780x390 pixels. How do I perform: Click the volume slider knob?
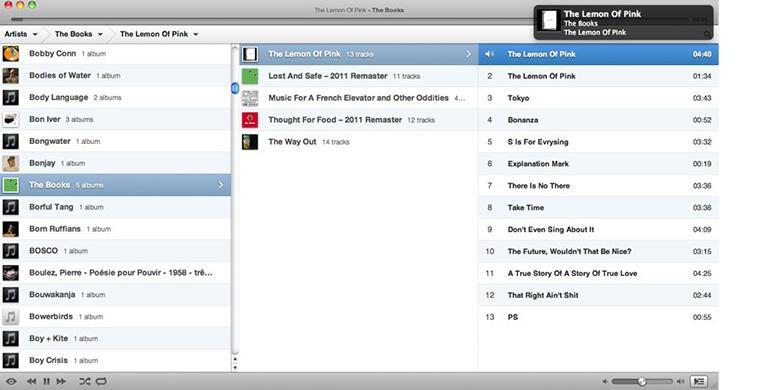tap(642, 382)
